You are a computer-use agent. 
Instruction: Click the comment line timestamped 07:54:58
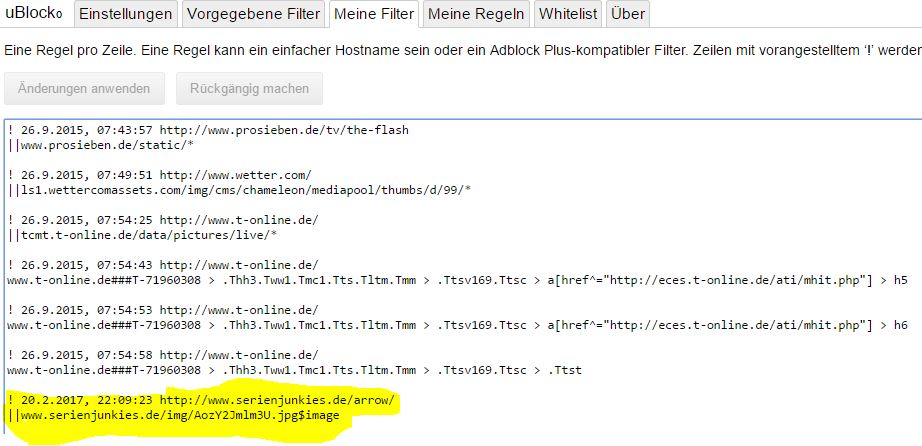click(x=163, y=355)
